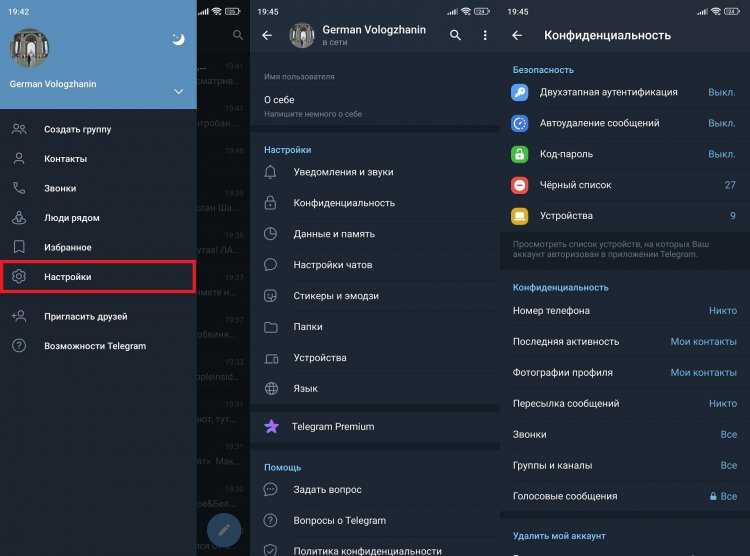Open search in settings header
This screenshot has height=556, width=750.
coord(455,35)
